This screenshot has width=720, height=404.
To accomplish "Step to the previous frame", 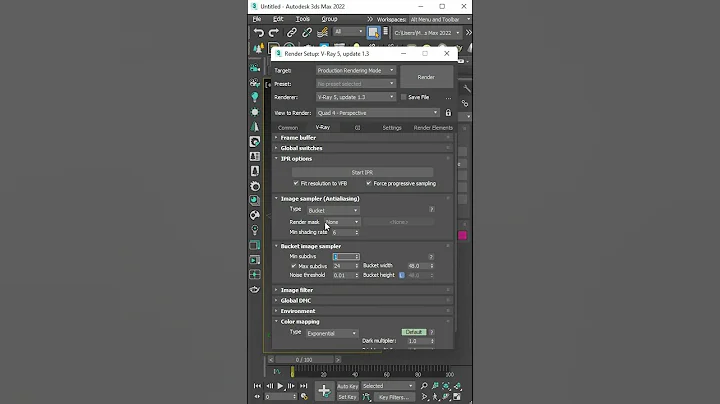I will [x=270, y=386].
